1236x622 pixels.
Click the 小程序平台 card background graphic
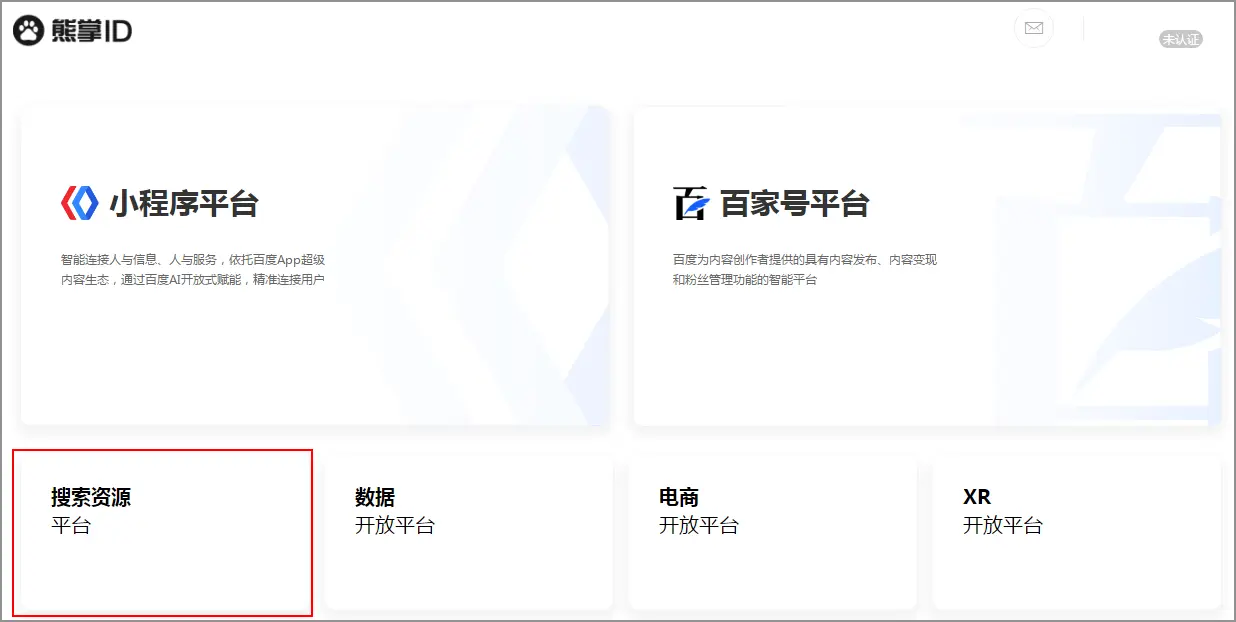point(500,300)
